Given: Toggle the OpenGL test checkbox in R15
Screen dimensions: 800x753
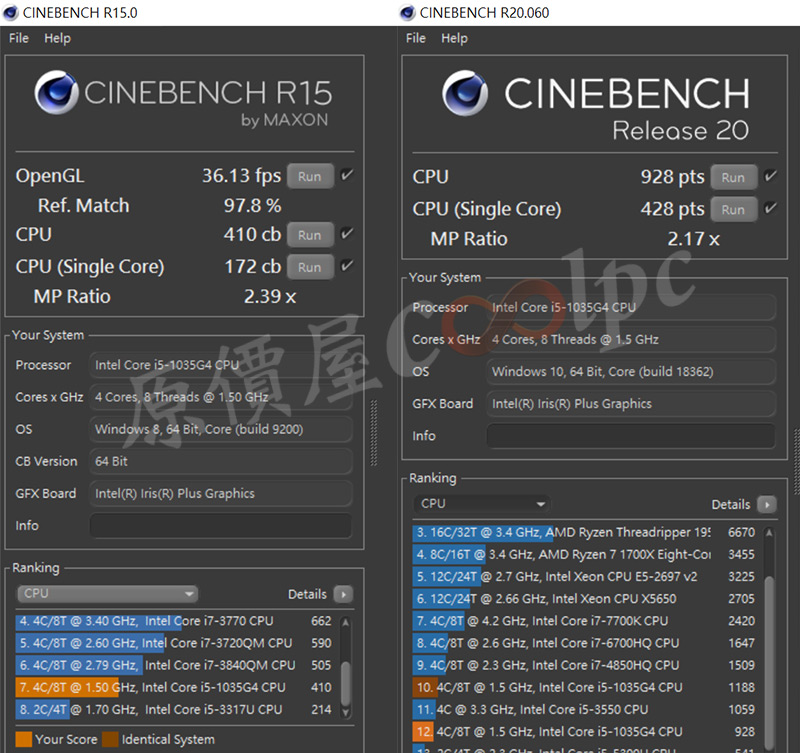Looking at the screenshot, I should (347, 175).
